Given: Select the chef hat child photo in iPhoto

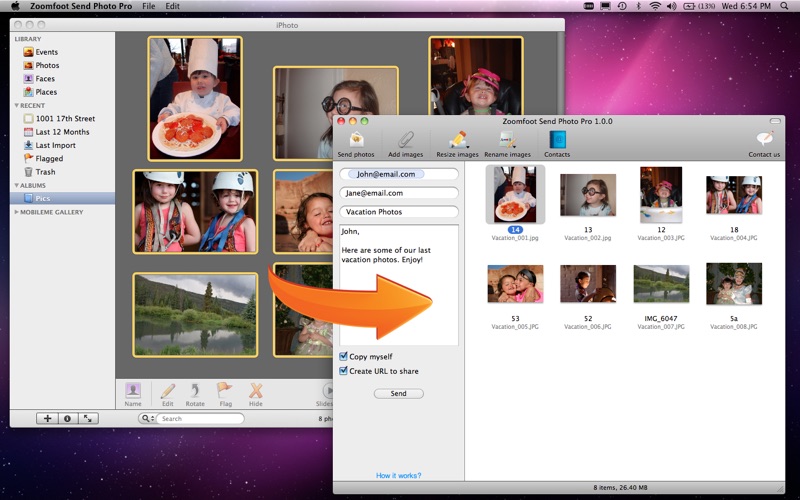Looking at the screenshot, I should (195, 98).
